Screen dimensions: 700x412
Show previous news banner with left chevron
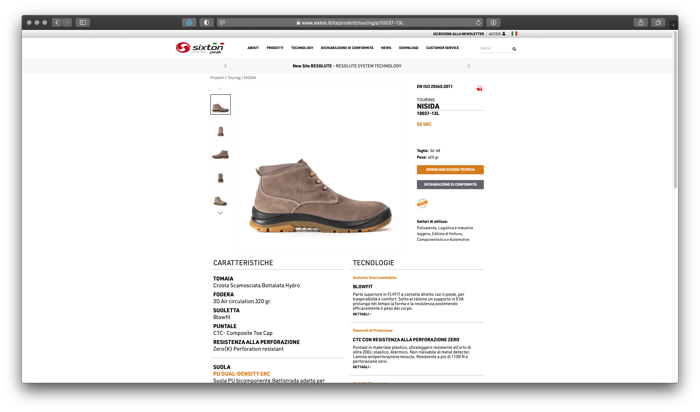[225, 66]
